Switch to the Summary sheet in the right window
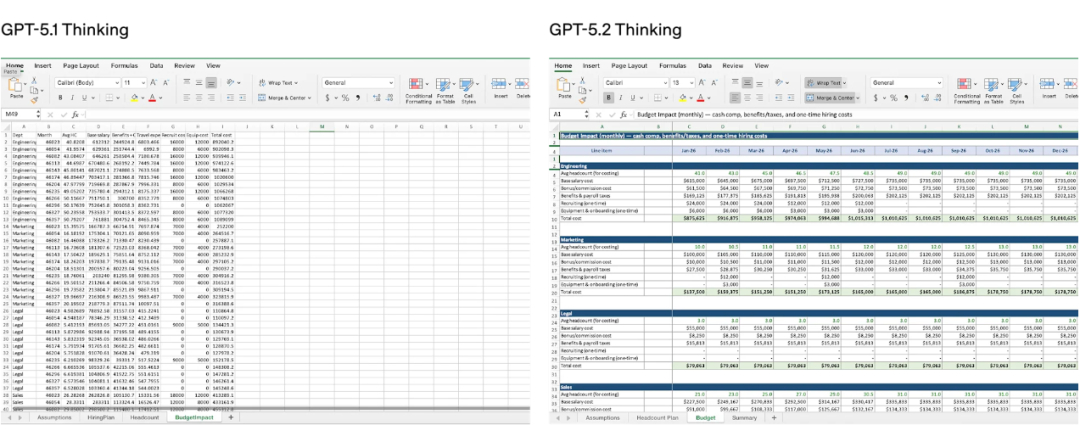The image size is (1080, 425). pyautogui.click(x=745, y=417)
